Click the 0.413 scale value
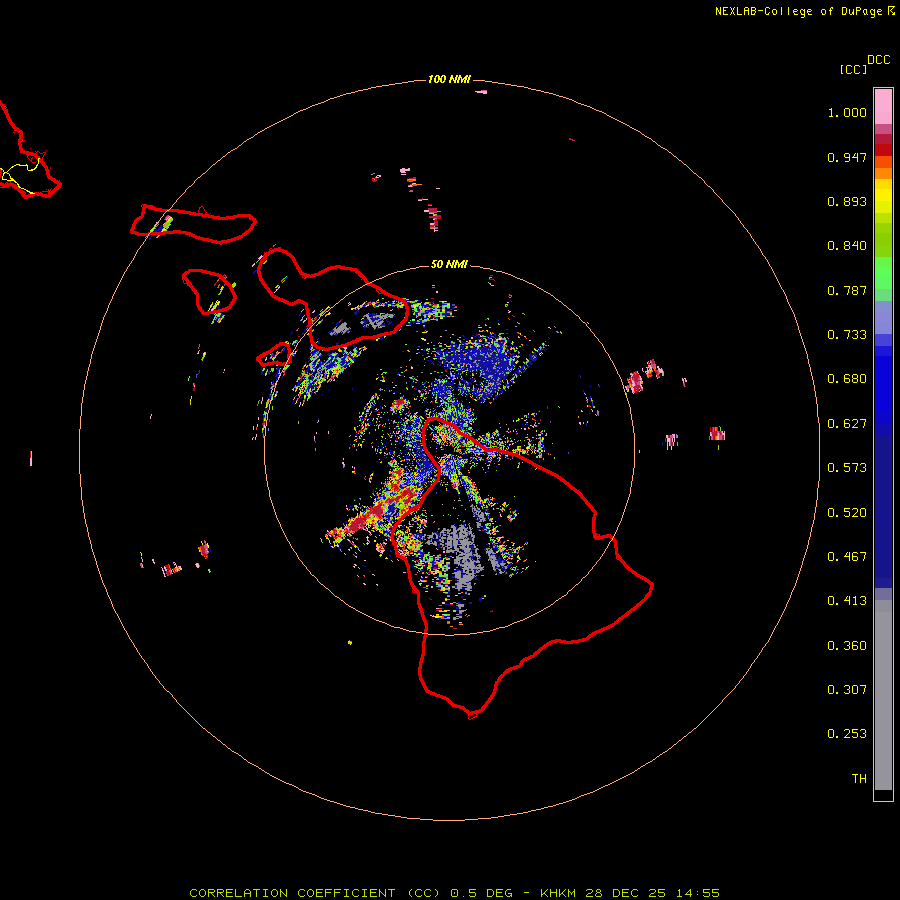Viewport: 900px width, 900px height. pos(847,601)
